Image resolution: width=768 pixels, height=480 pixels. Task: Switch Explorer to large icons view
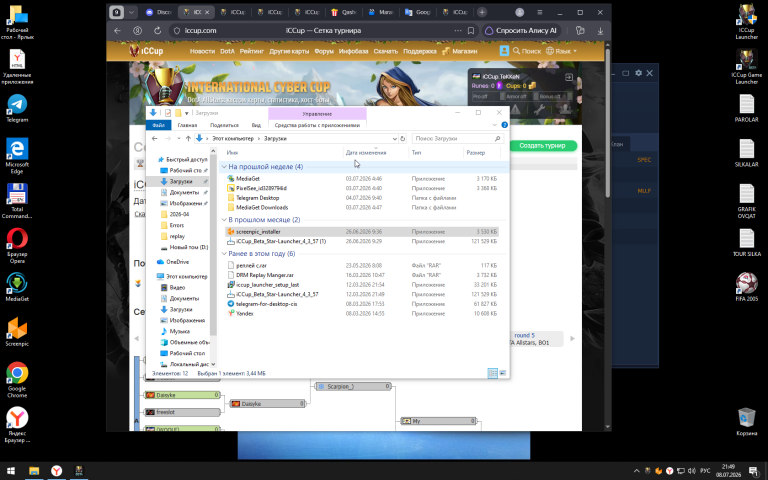coord(503,373)
